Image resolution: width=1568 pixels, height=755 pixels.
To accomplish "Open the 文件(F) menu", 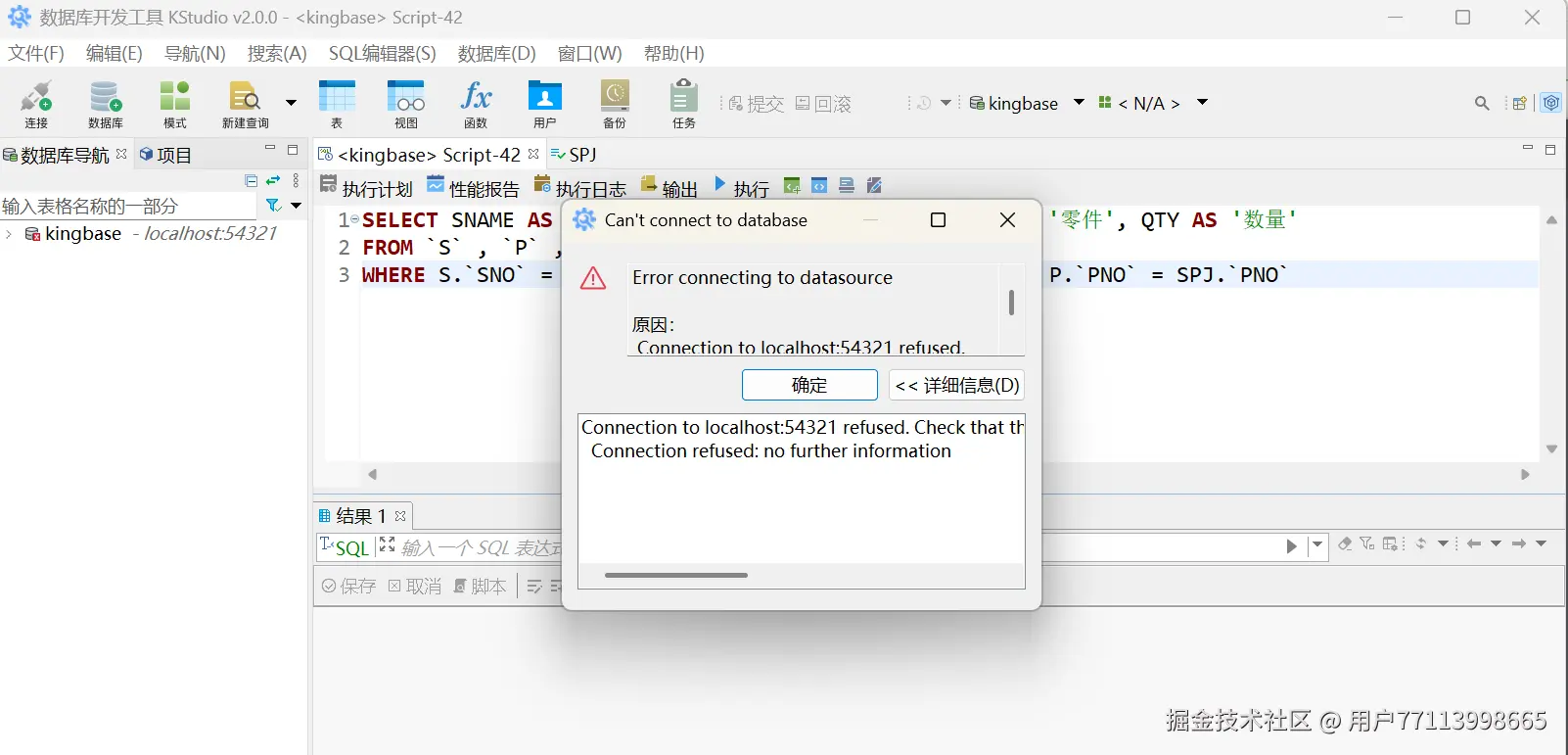I will point(36,53).
